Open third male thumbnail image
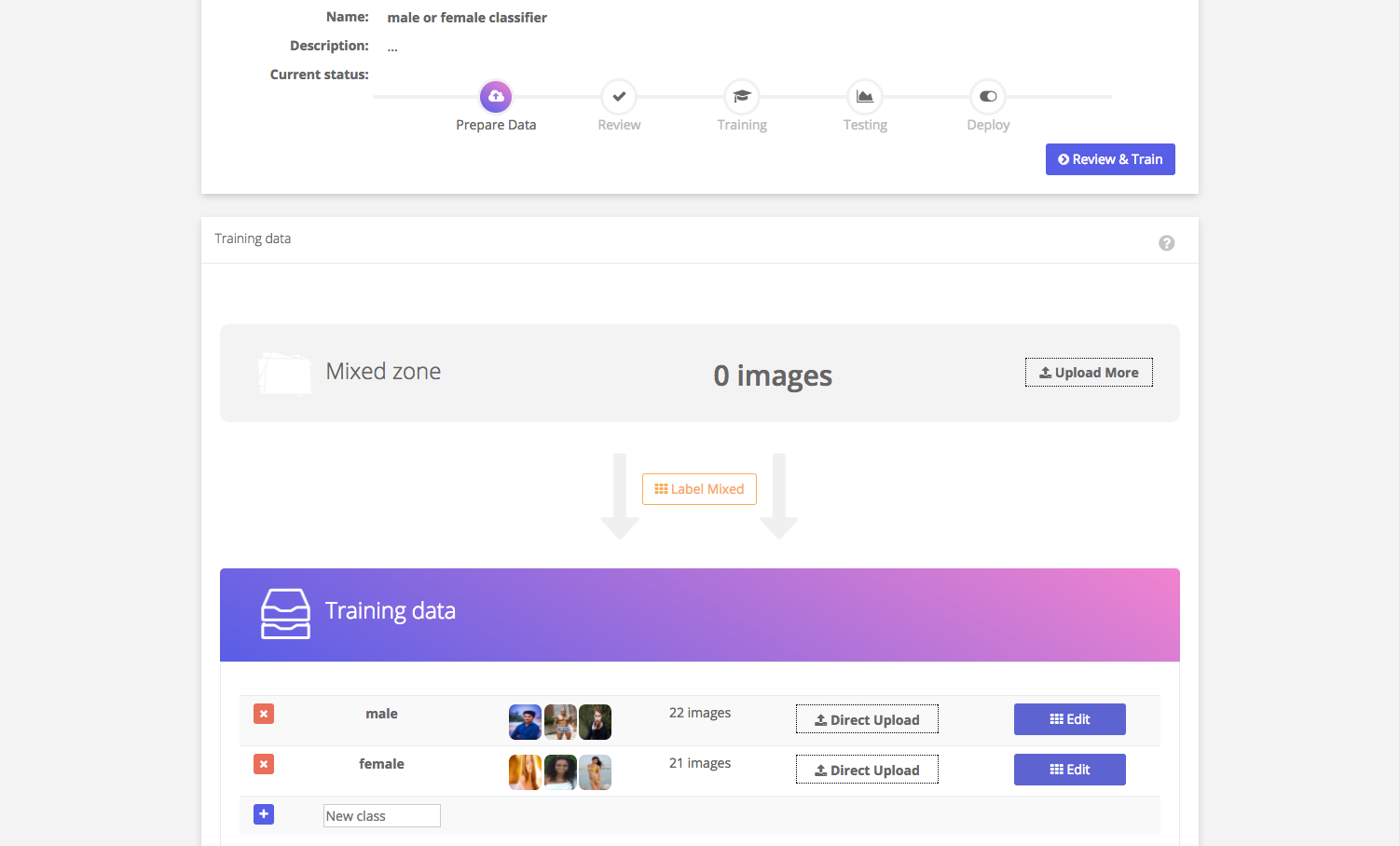Image resolution: width=1400 pixels, height=846 pixels. click(595, 722)
